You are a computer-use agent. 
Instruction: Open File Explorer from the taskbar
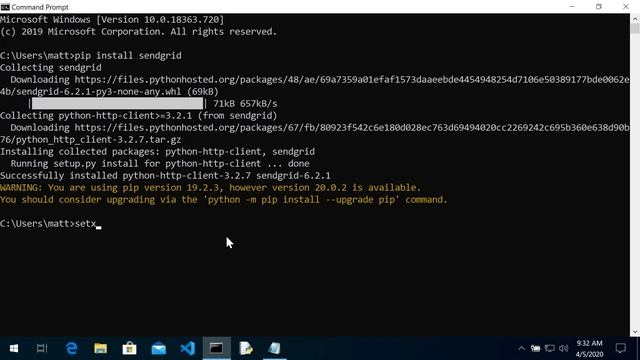pos(100,348)
